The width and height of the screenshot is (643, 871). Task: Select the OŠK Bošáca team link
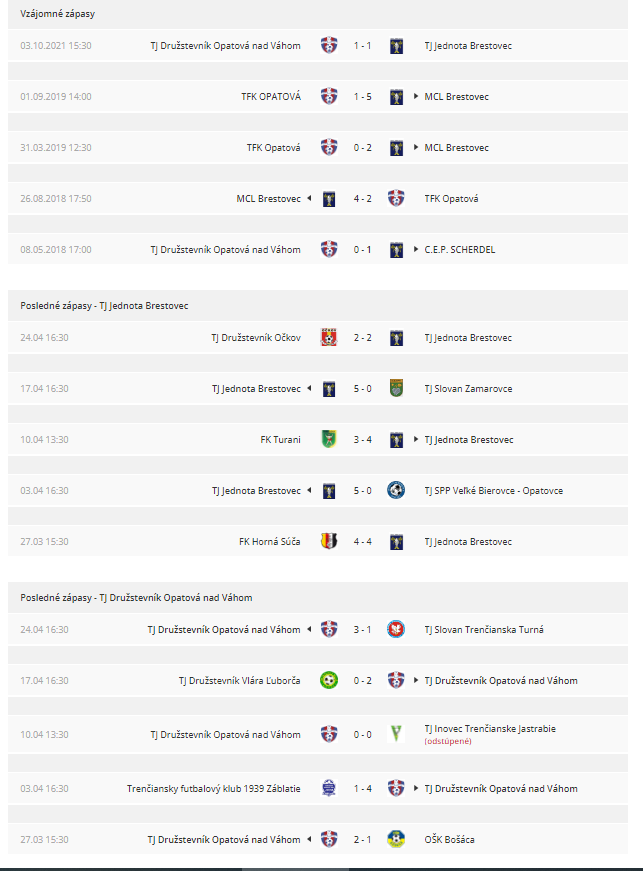449,839
